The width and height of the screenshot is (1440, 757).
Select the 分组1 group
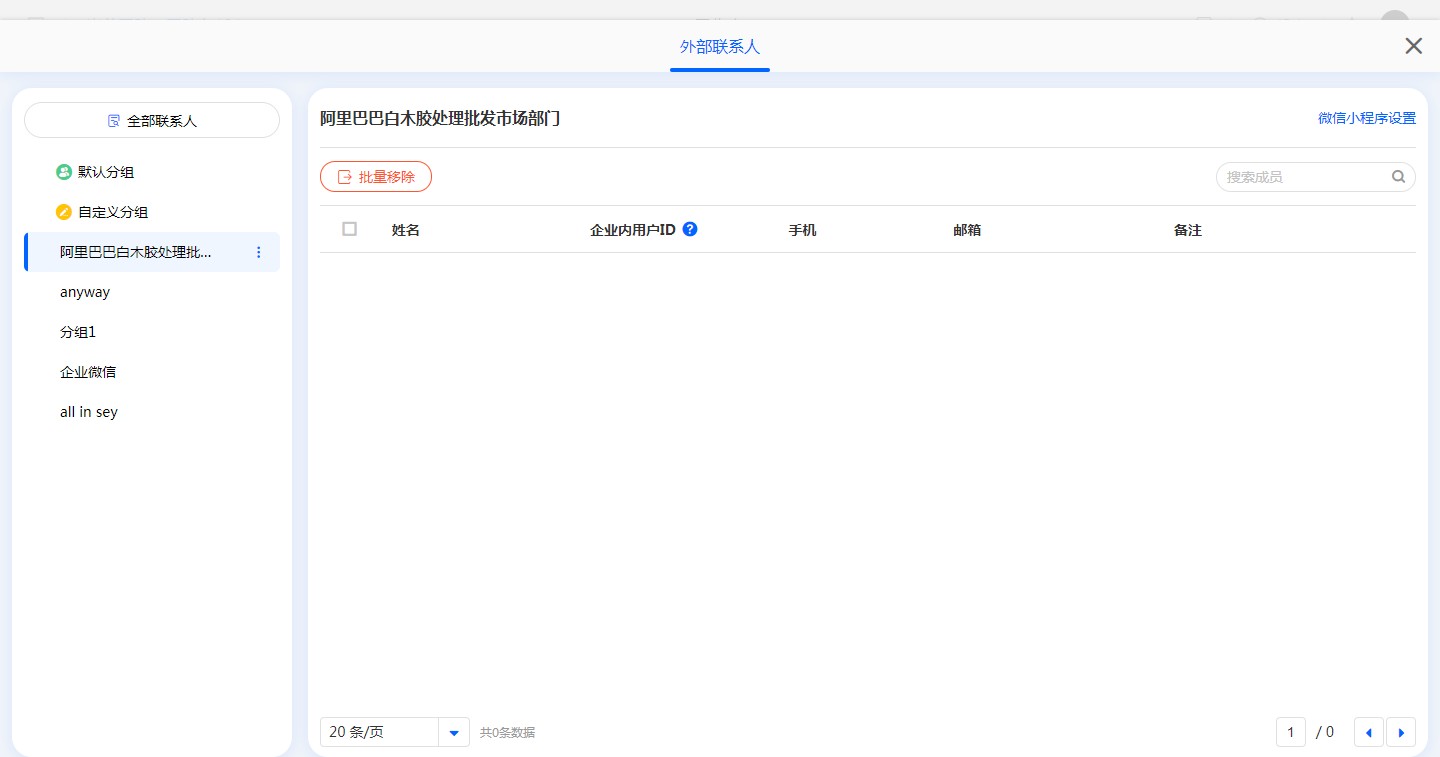[78, 332]
